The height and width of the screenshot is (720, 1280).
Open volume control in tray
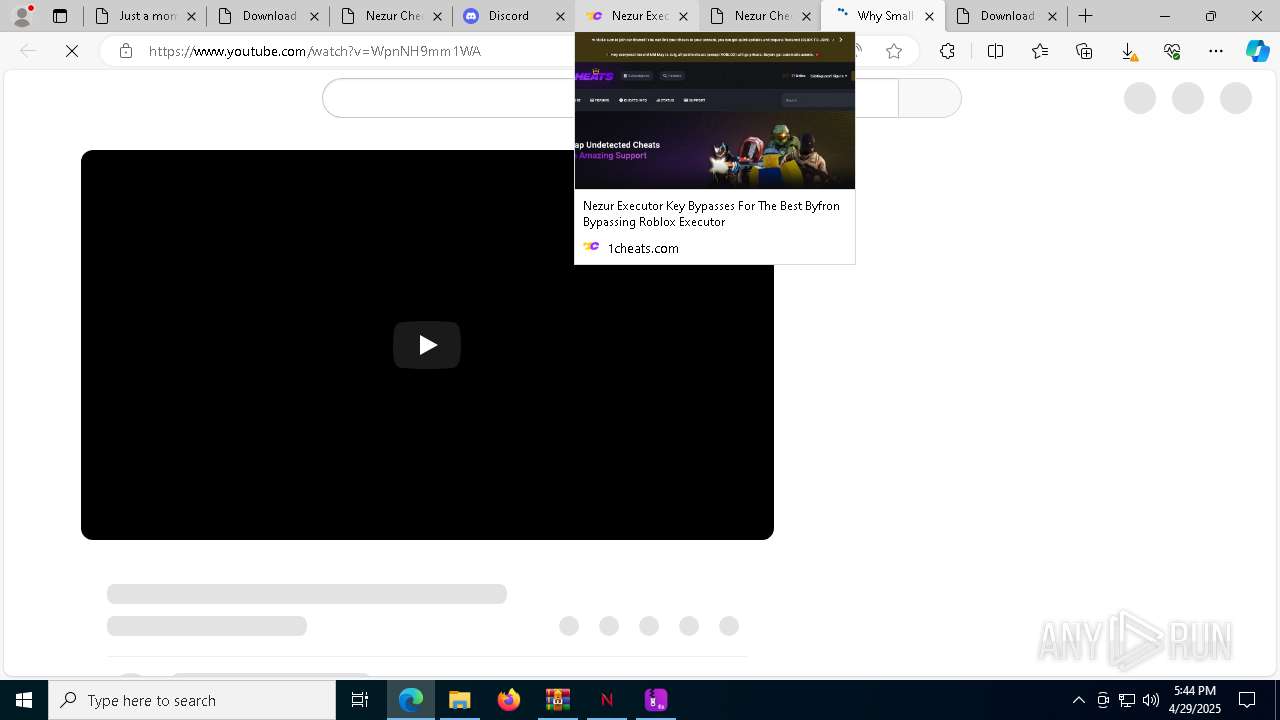[1151, 700]
